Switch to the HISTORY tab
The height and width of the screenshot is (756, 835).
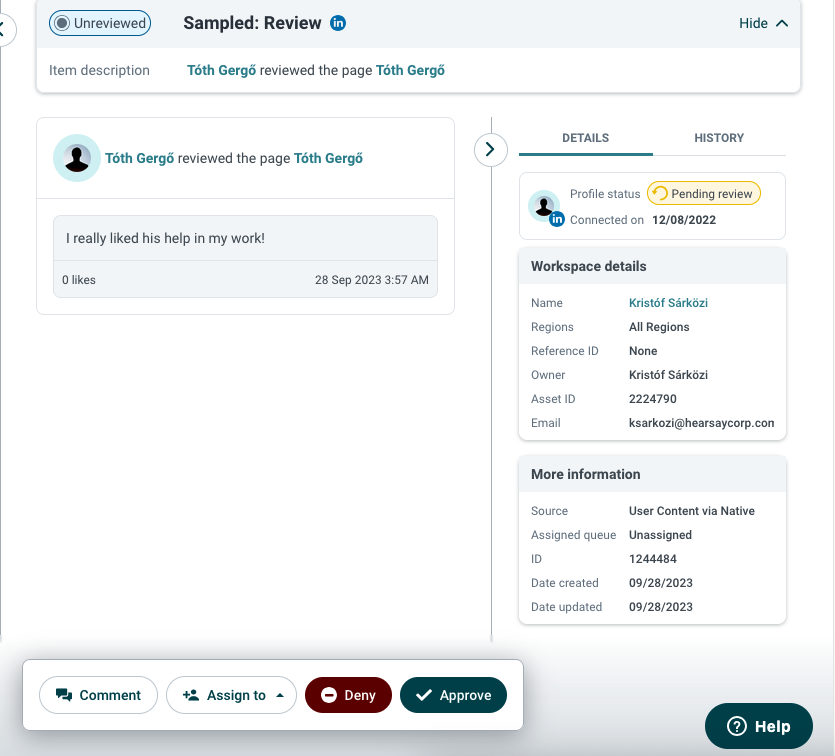[719, 138]
